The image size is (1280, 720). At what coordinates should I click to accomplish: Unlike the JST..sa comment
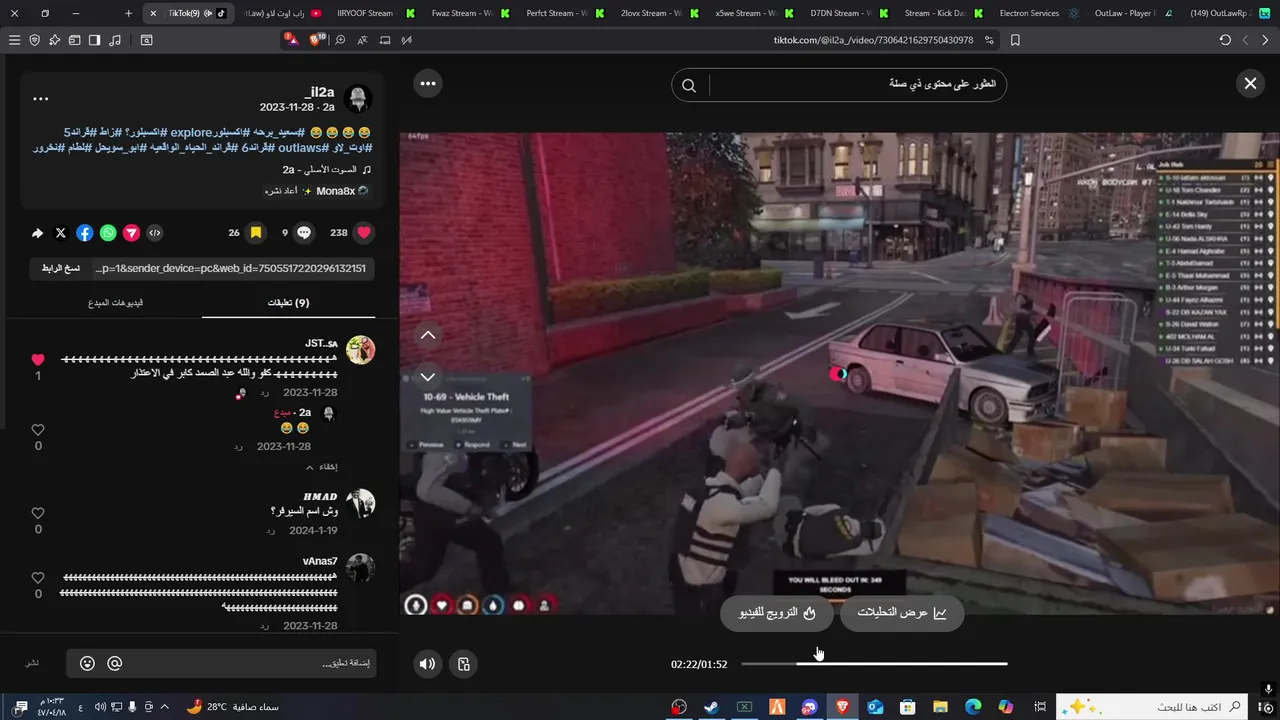tap(38, 360)
